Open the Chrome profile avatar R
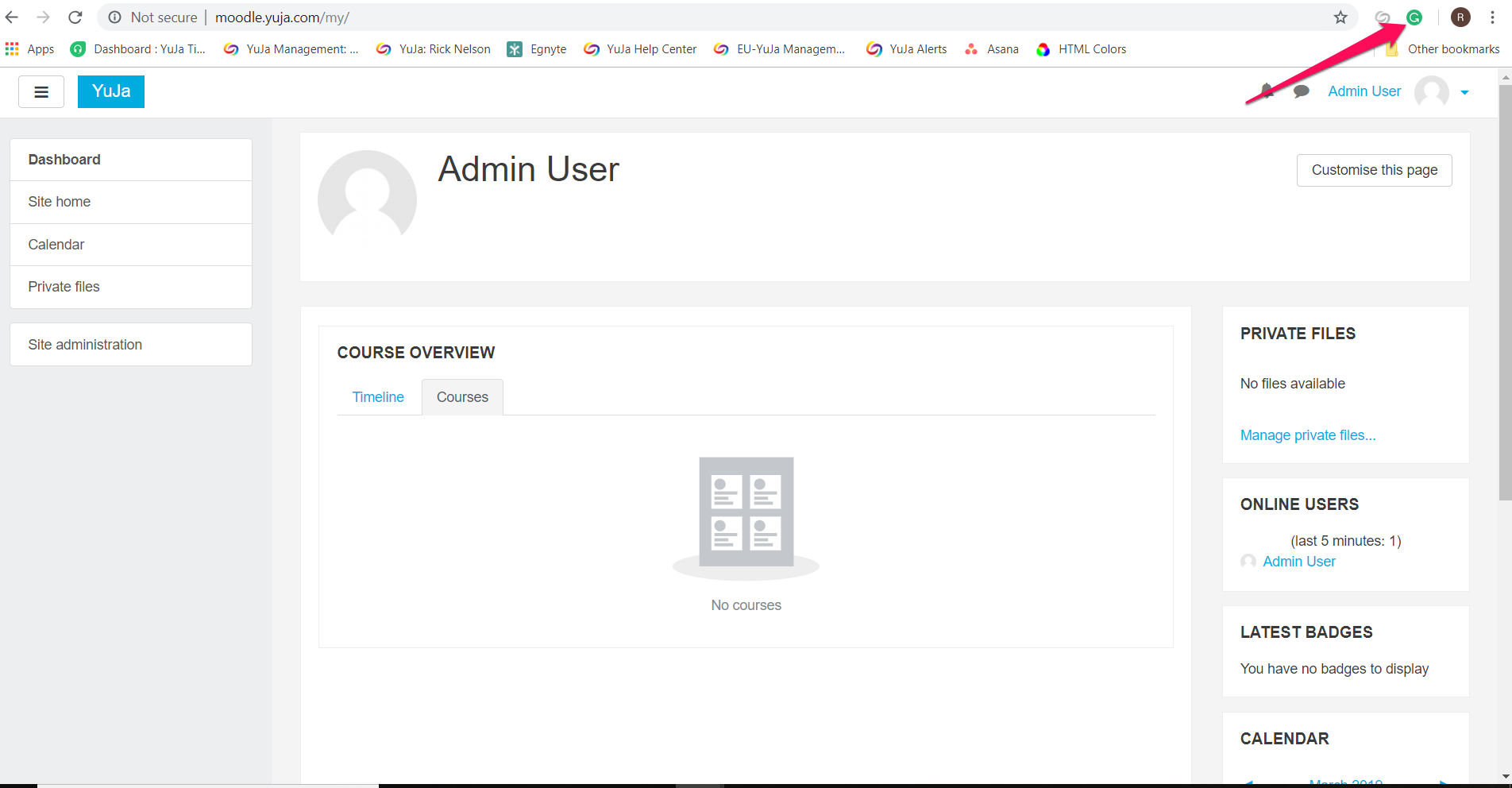Screen dimensions: 1512x788 (1460, 17)
